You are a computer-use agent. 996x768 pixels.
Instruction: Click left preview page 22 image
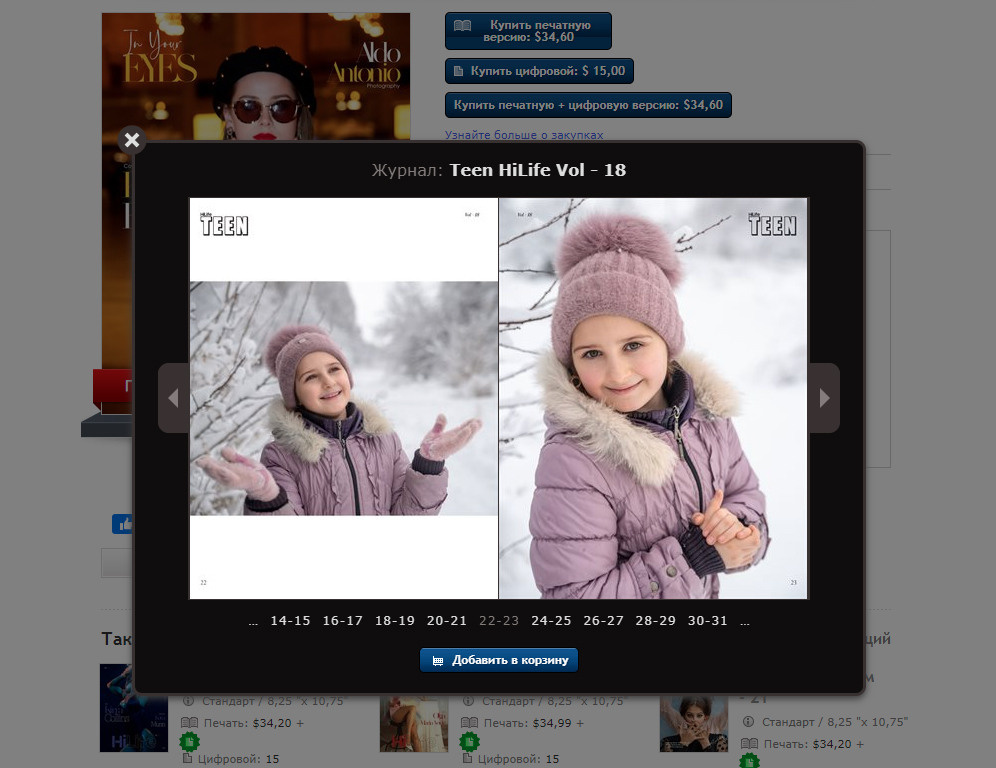tap(344, 398)
